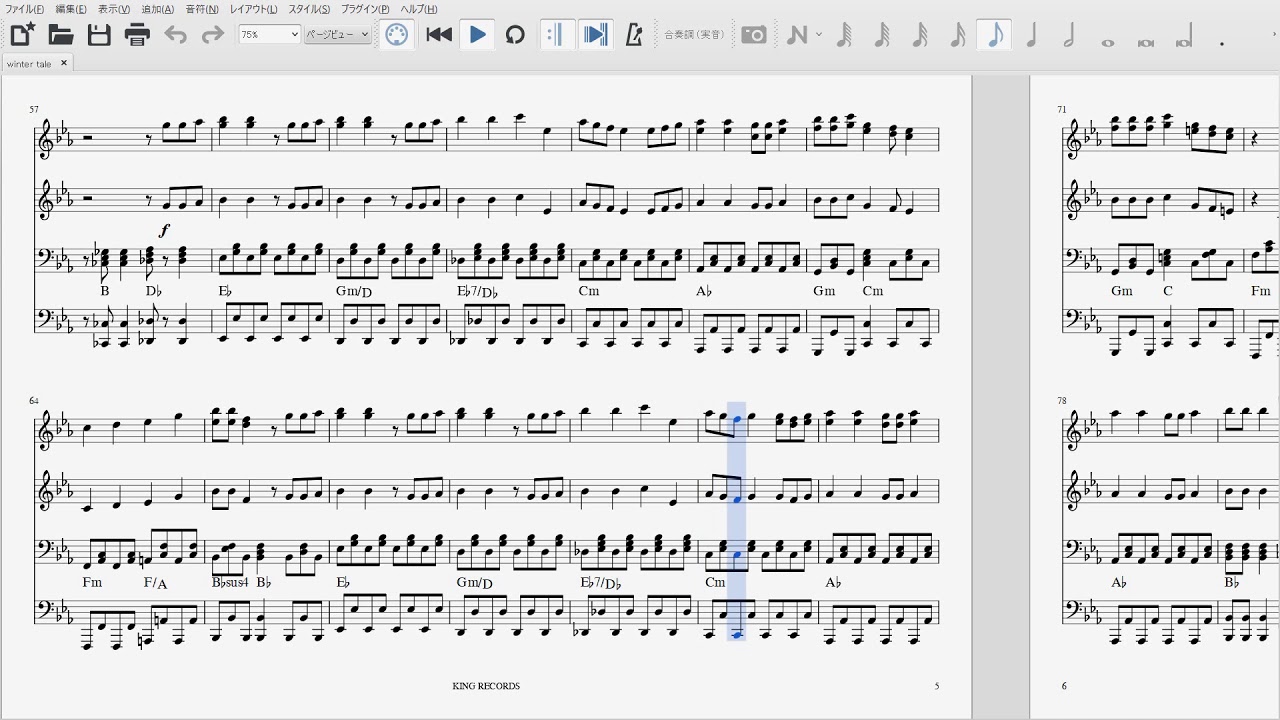Open the 75% zoom dropdown
1280x720 pixels.
coord(269,35)
